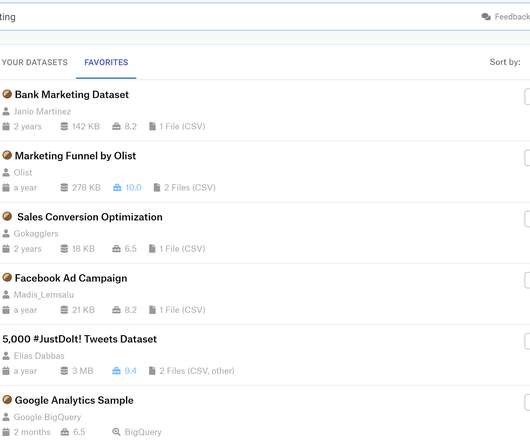Click medal icon beside Marketing Funnel by Olist
The image size is (530, 442).
tap(7, 155)
